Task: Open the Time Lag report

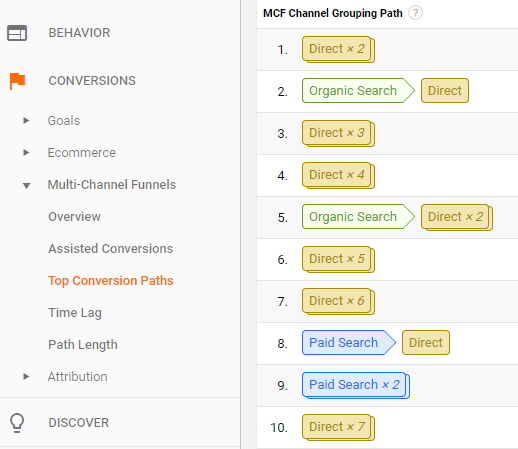Action: tap(75, 313)
